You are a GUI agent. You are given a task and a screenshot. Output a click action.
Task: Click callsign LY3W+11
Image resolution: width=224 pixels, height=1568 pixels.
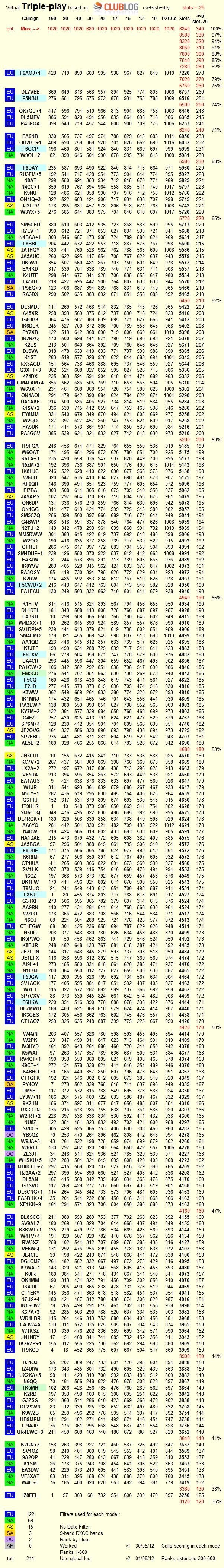[30, 1097]
